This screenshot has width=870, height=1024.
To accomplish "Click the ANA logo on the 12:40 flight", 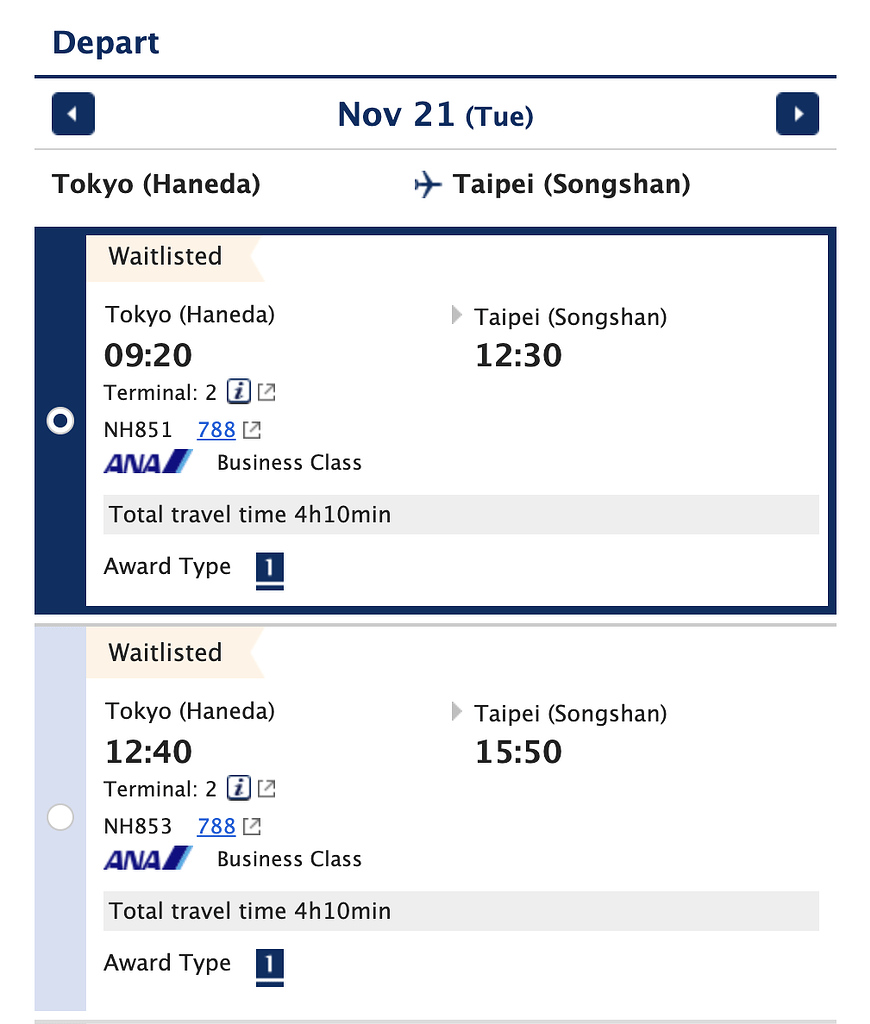I will pos(147,858).
